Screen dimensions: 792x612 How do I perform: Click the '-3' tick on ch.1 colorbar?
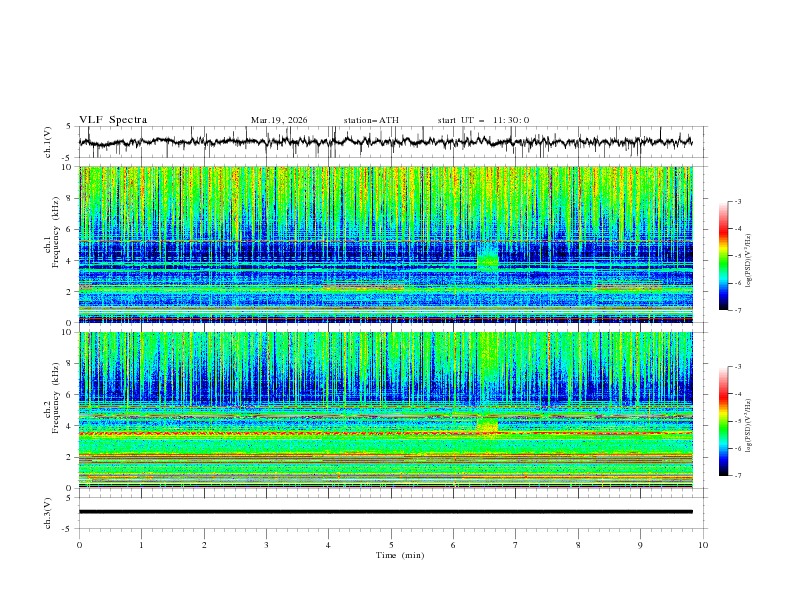[738, 201]
